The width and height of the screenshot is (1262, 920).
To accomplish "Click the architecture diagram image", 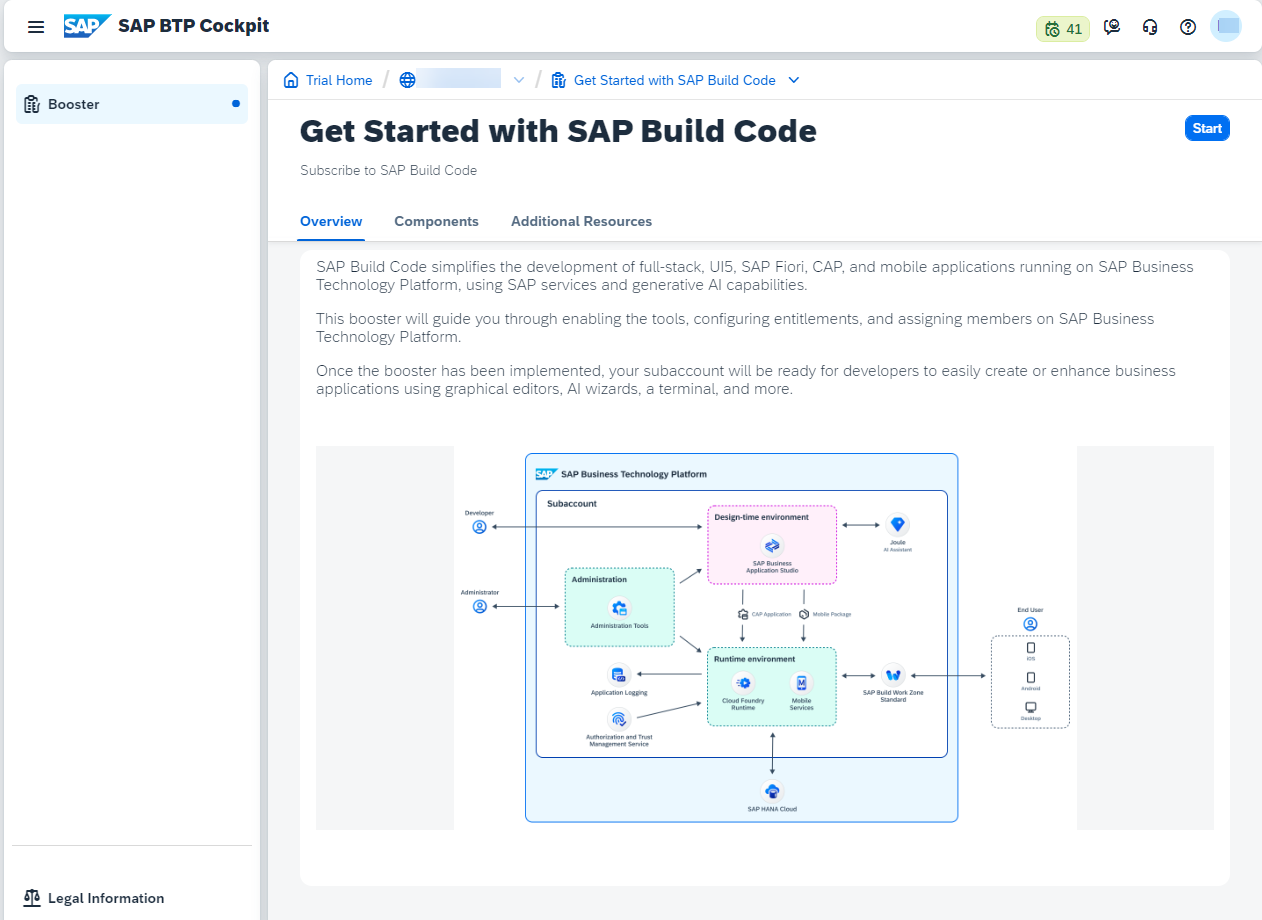I will (765, 638).
